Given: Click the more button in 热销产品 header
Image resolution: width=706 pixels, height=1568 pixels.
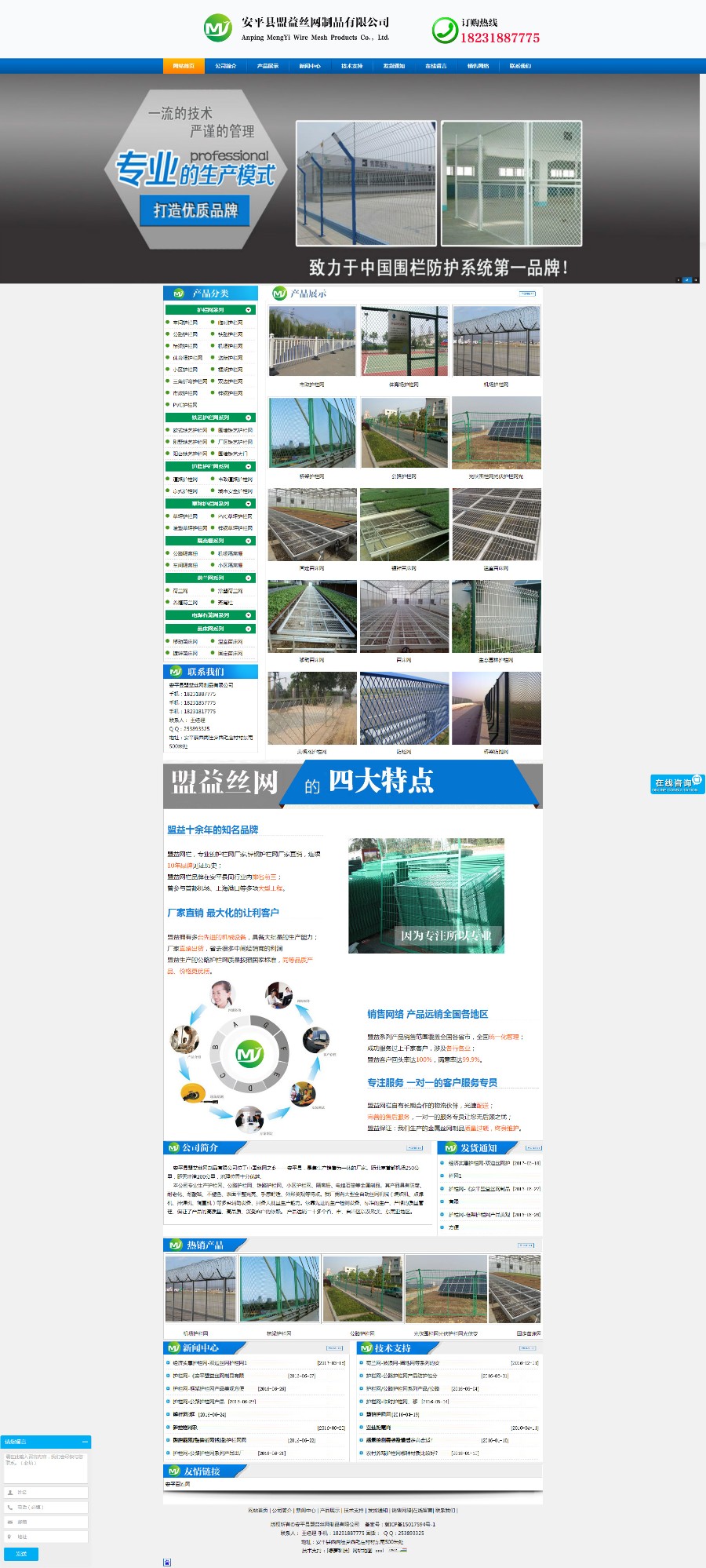Looking at the screenshot, I should click(526, 1245).
